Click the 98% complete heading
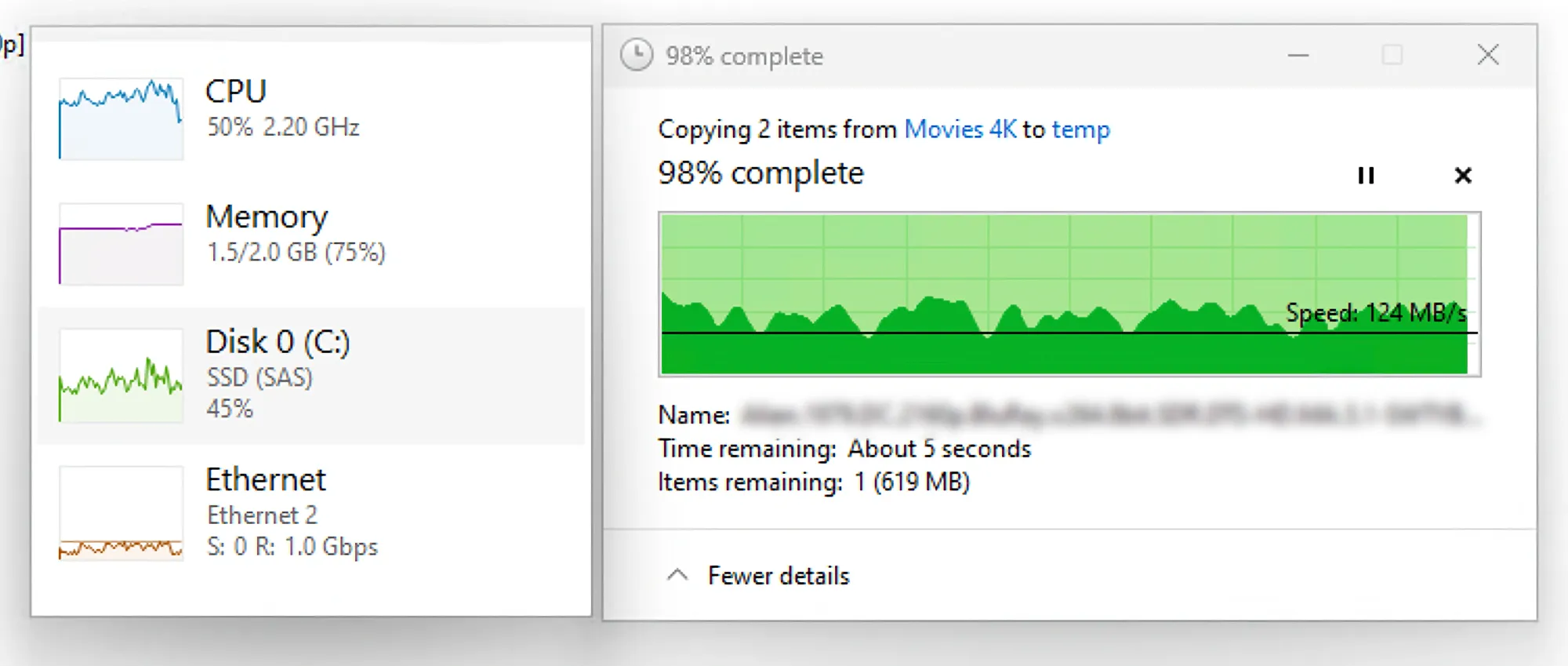 (x=760, y=173)
